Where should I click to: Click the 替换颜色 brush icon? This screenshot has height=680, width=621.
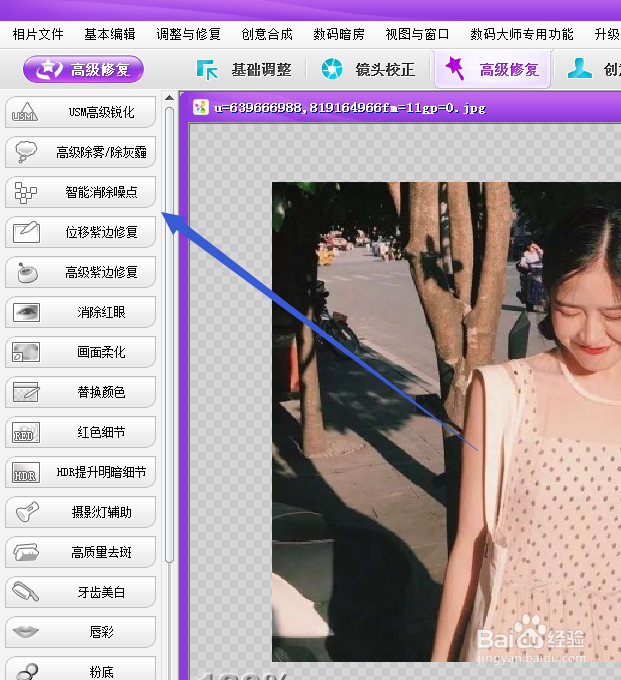click(x=26, y=392)
